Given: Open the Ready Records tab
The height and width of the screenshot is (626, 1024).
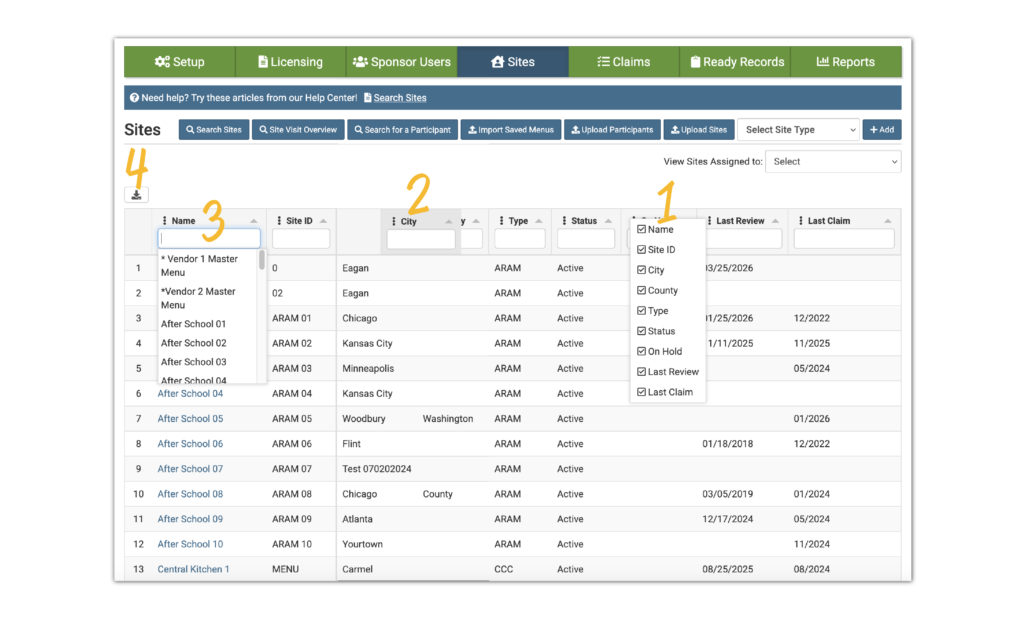Looking at the screenshot, I should pyautogui.click(x=735, y=62).
